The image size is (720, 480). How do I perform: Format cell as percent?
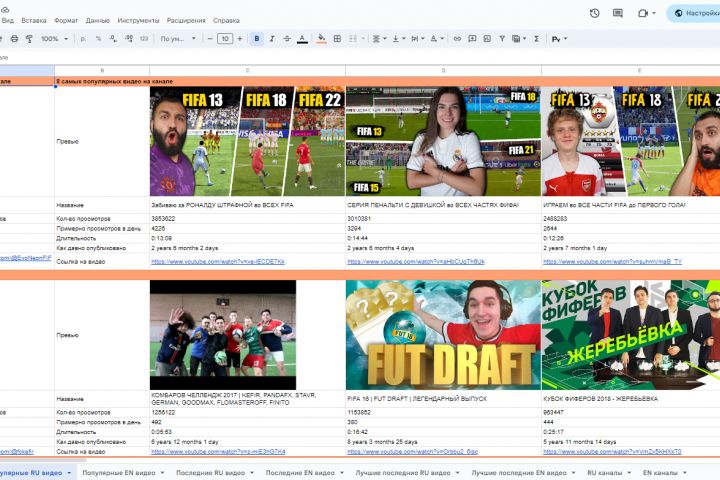click(x=98, y=39)
